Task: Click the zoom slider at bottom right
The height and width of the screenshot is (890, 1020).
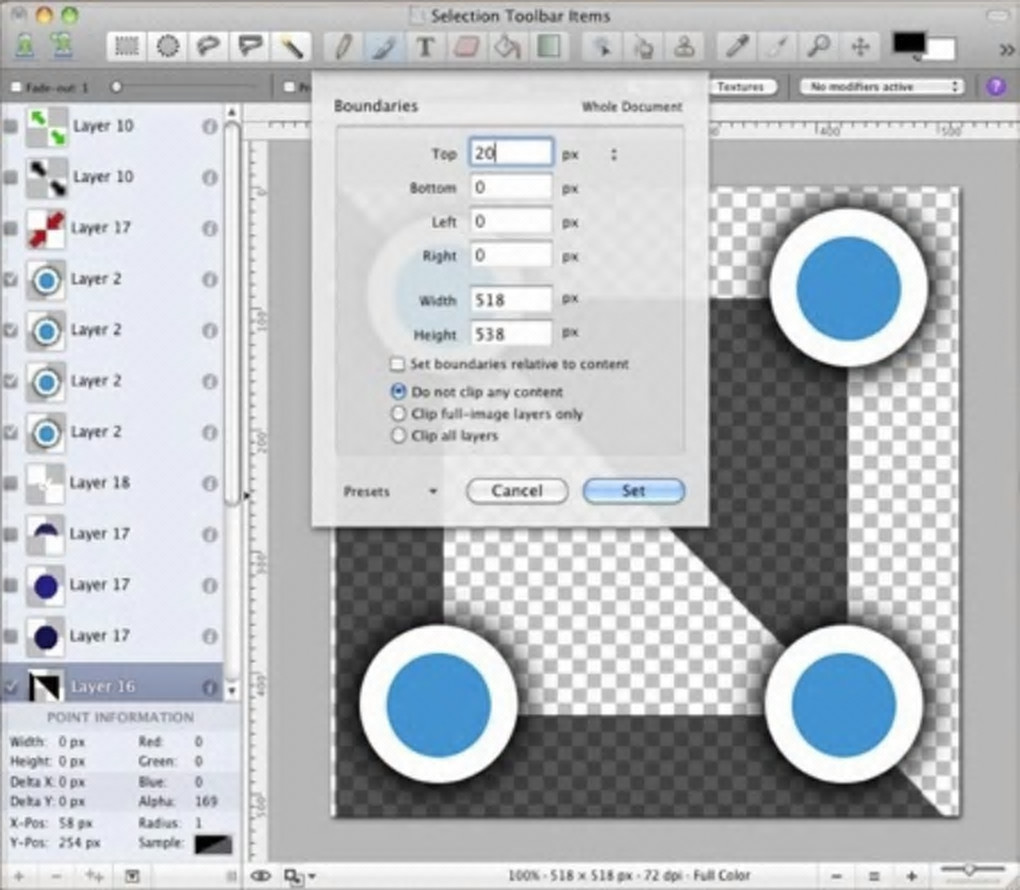Action: 972,870
